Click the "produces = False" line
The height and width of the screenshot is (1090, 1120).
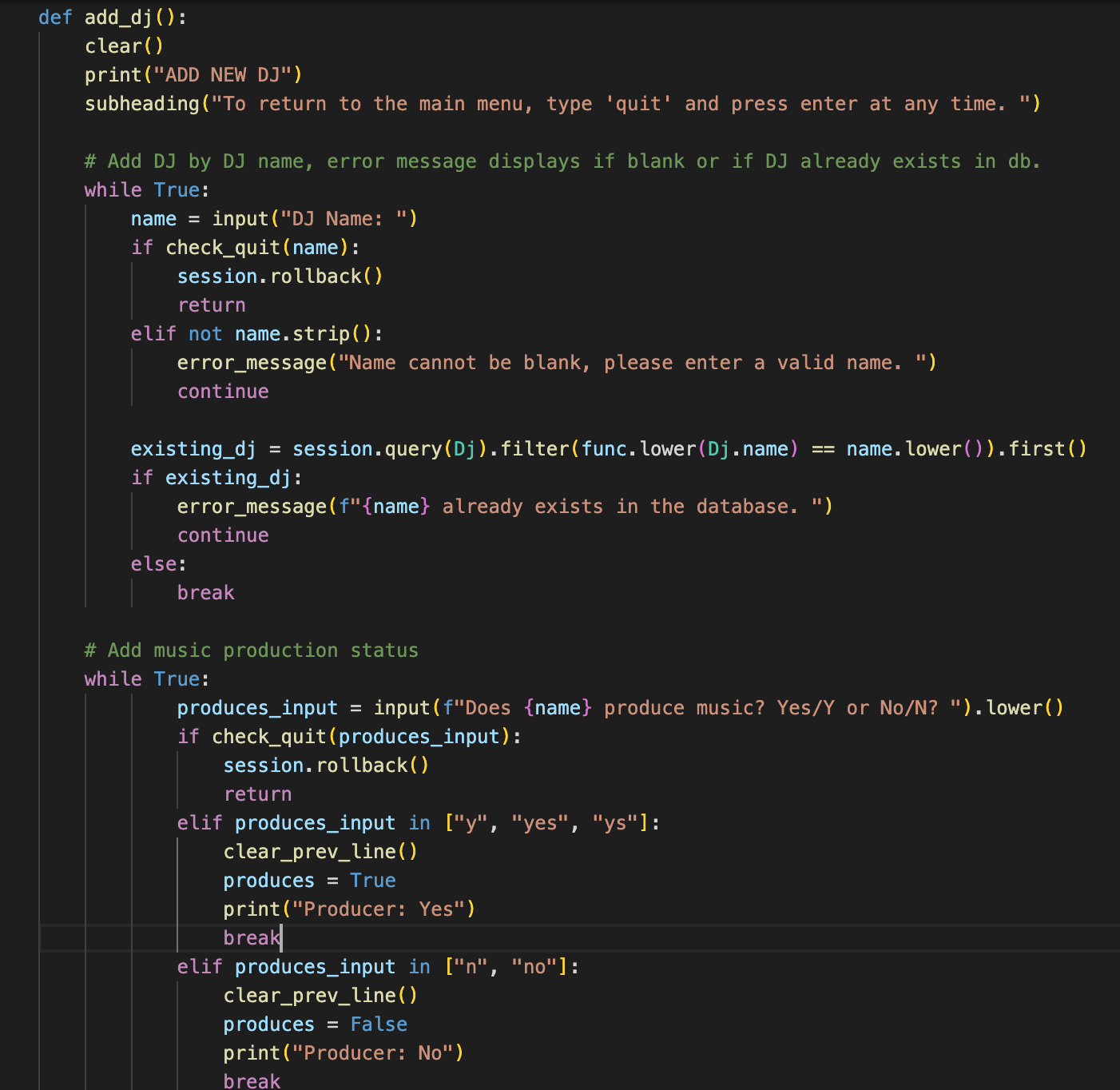(x=316, y=1024)
